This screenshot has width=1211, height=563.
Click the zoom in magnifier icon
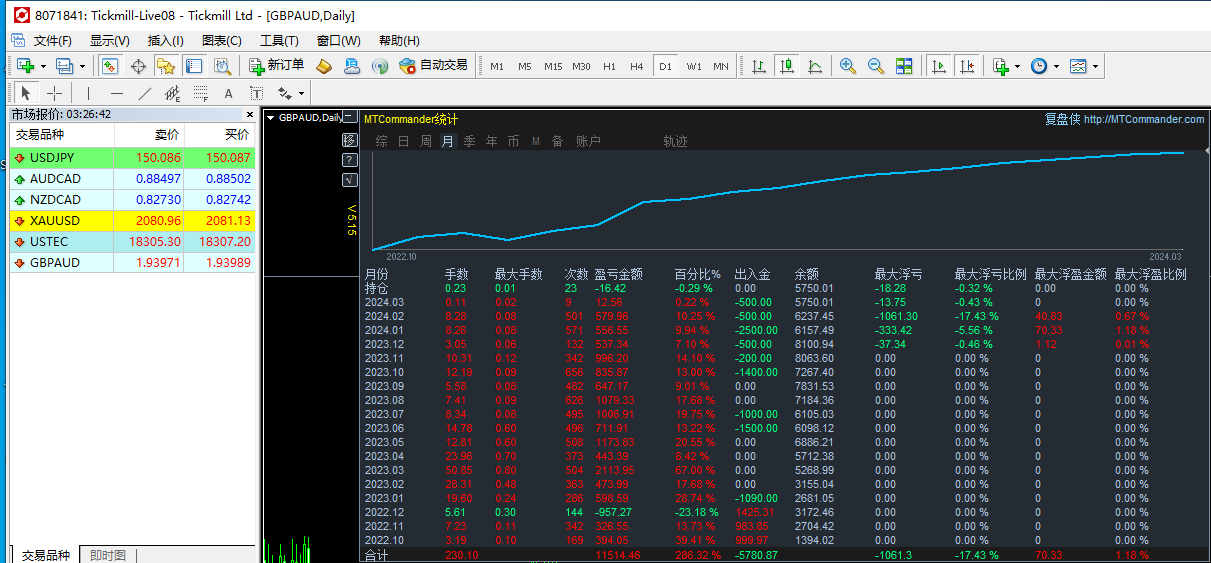tap(848, 66)
